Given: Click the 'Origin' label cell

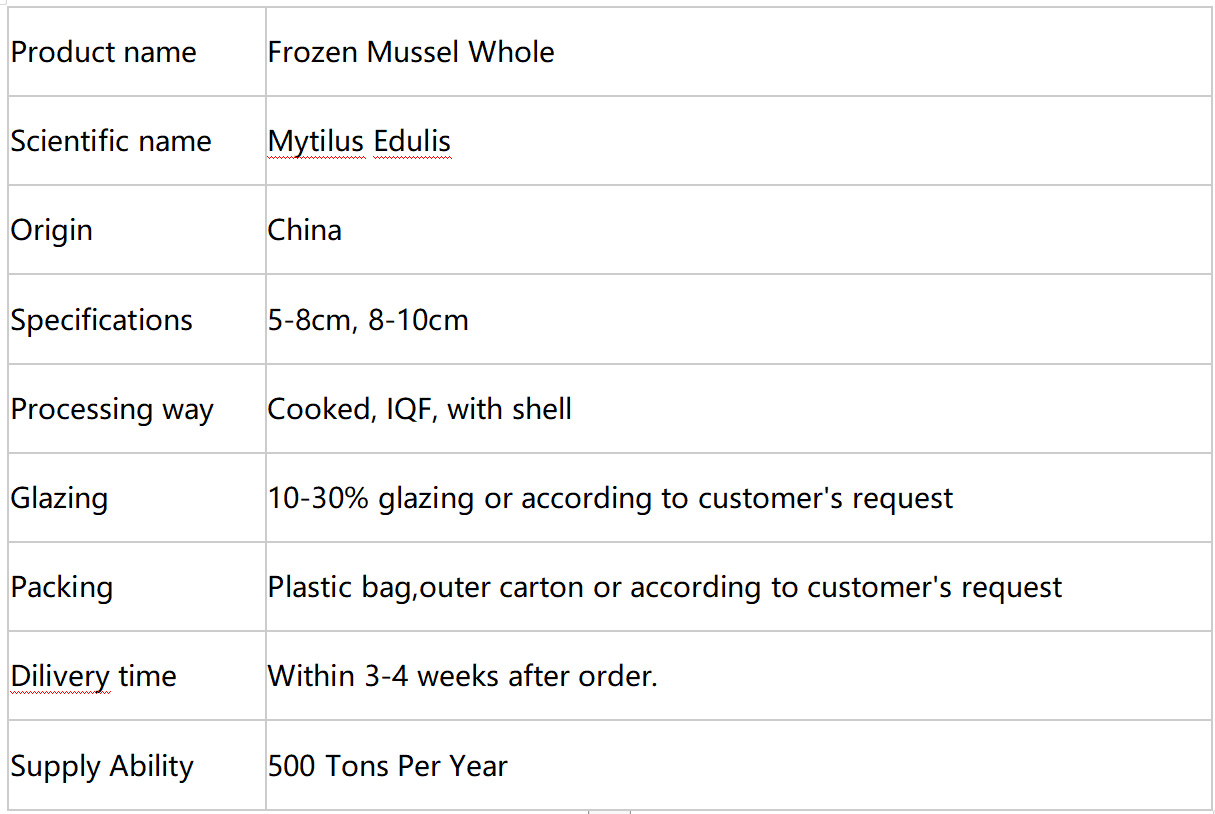Looking at the screenshot, I should click(x=137, y=230).
